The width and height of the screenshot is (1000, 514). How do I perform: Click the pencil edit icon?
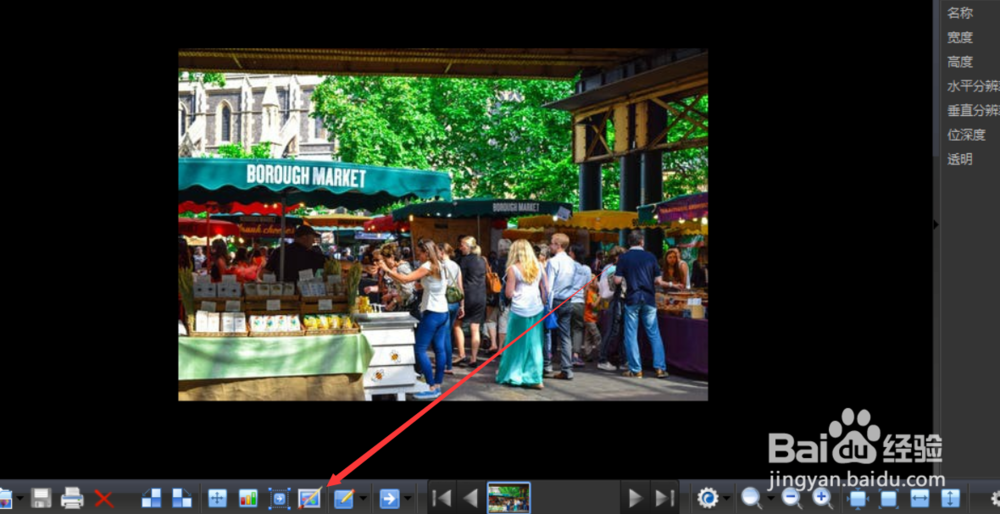point(344,498)
